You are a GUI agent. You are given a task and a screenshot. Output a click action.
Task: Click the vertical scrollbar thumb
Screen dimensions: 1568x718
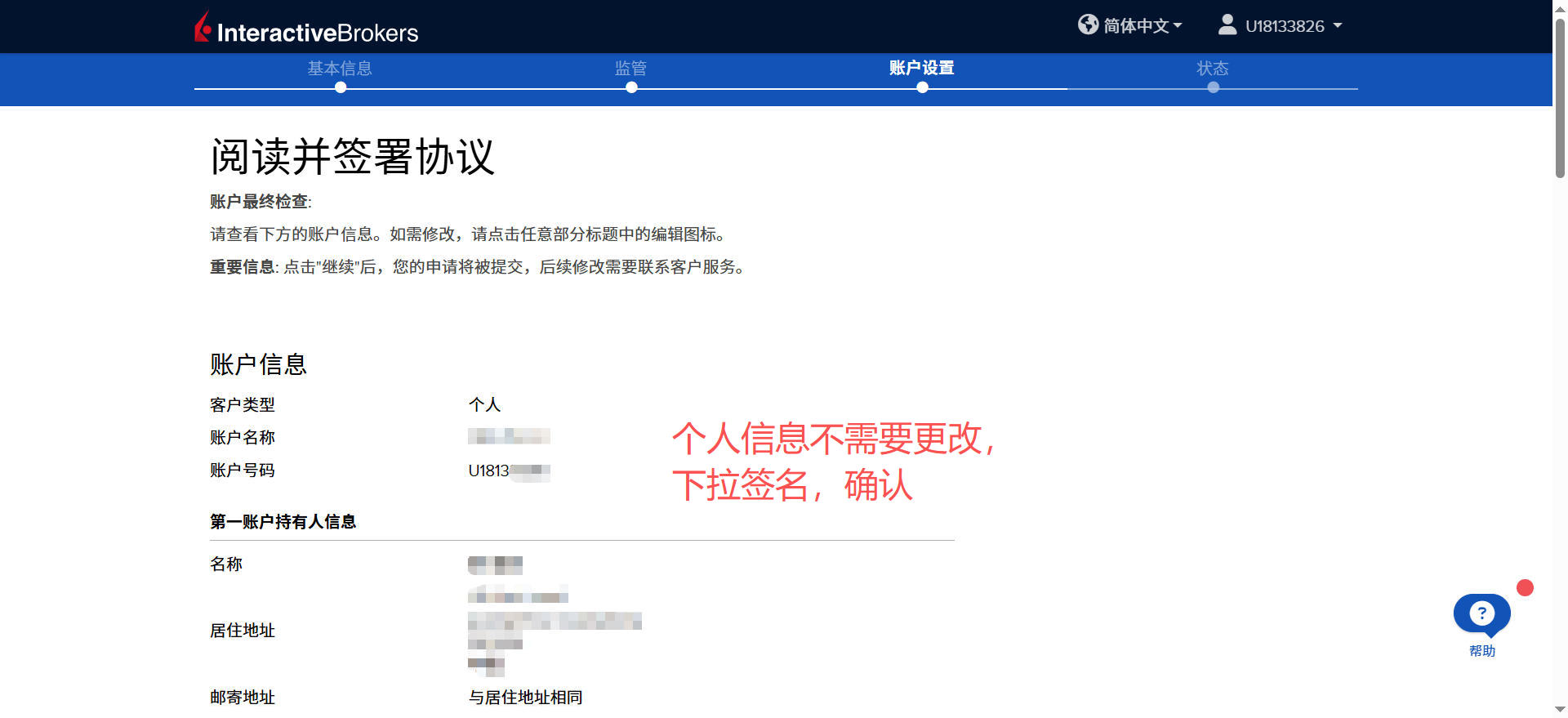[1560, 98]
